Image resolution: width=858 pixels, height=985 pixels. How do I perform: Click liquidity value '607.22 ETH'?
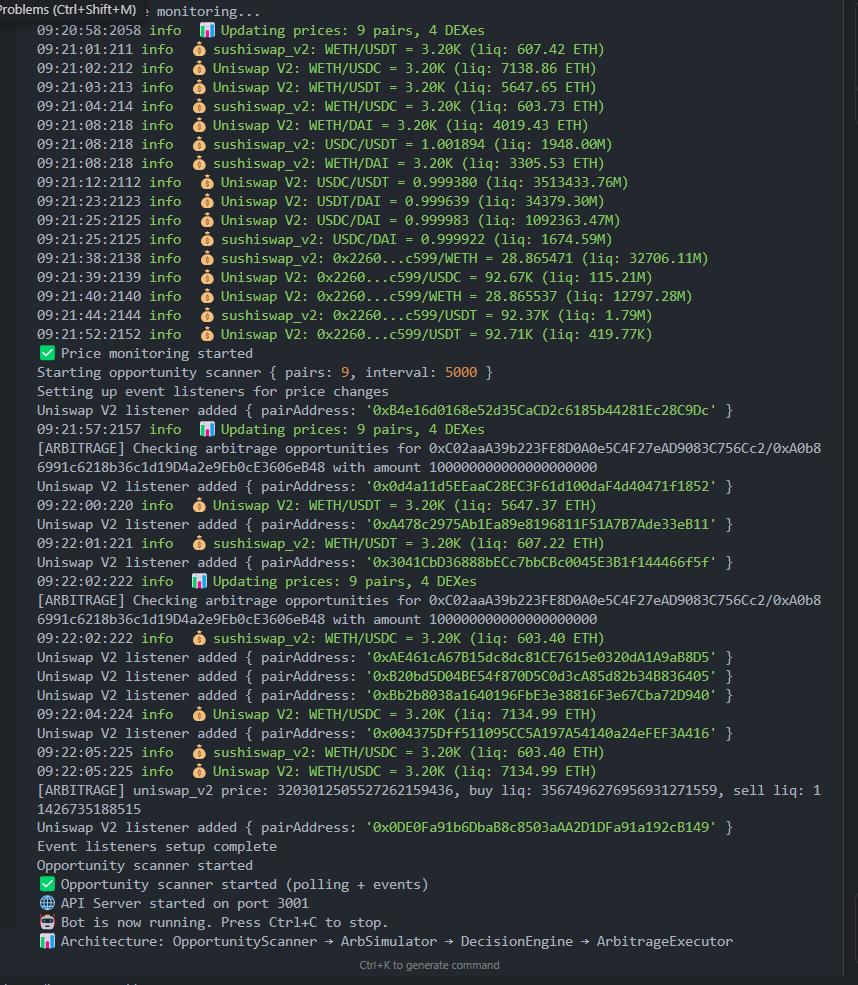557,543
